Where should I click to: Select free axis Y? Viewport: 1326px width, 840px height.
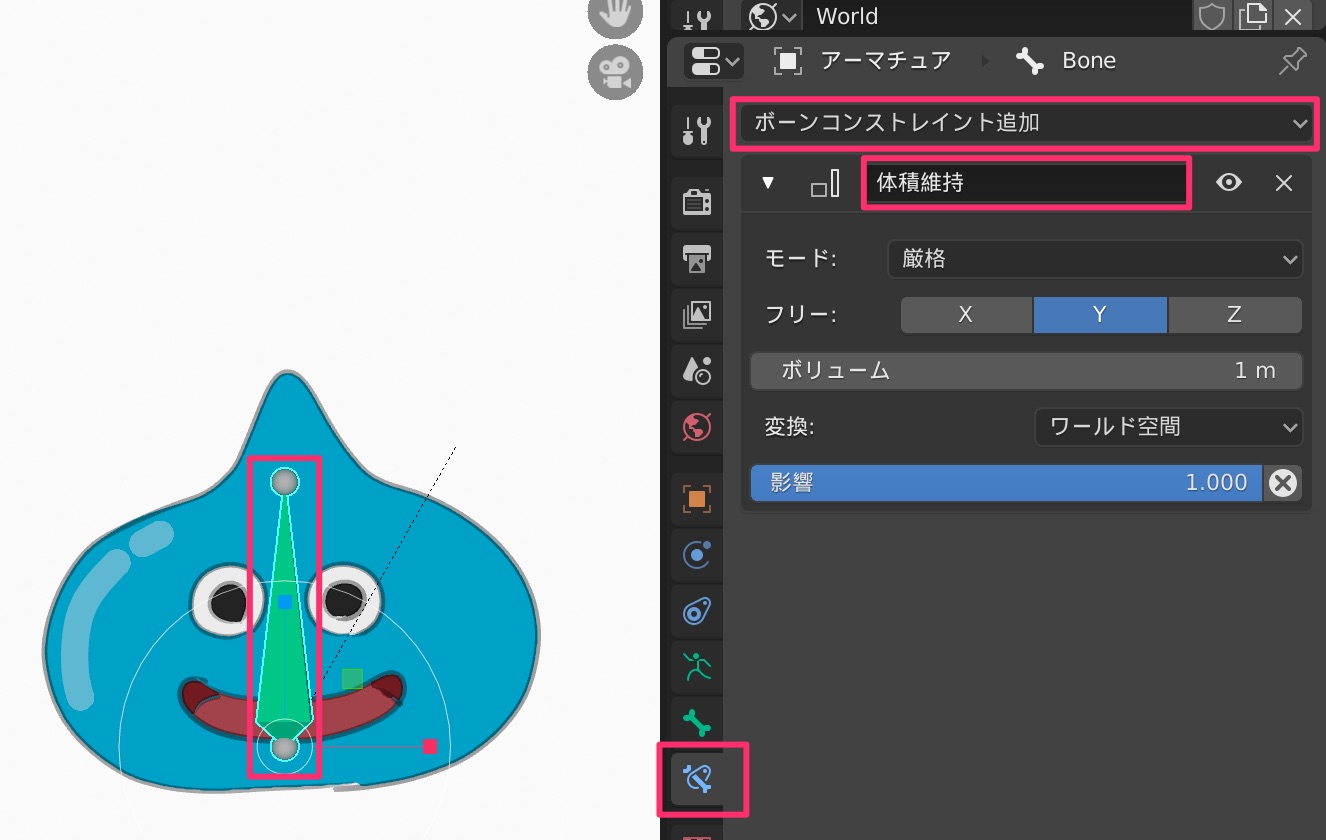click(1100, 315)
